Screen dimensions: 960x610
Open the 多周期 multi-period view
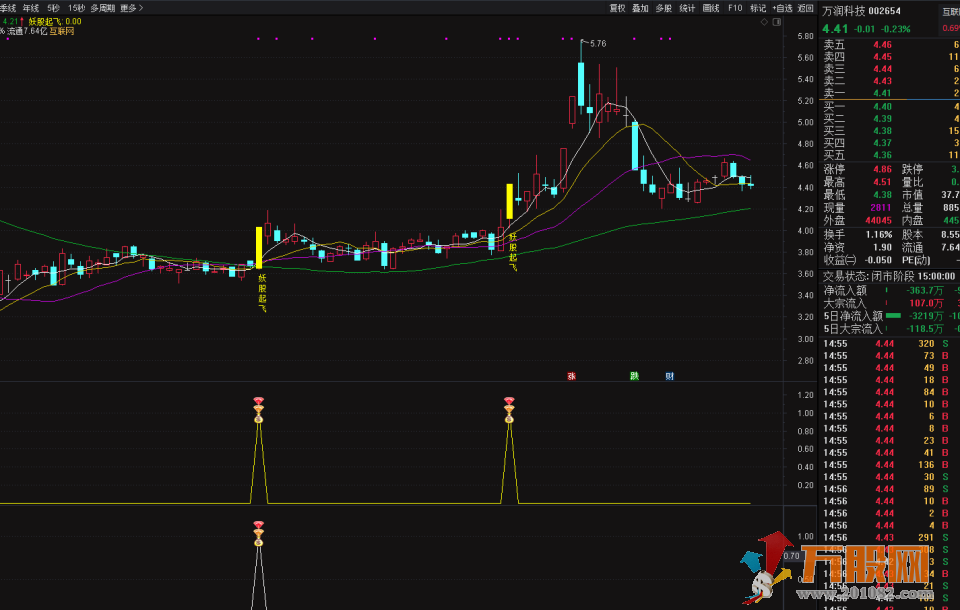[x=102, y=7]
